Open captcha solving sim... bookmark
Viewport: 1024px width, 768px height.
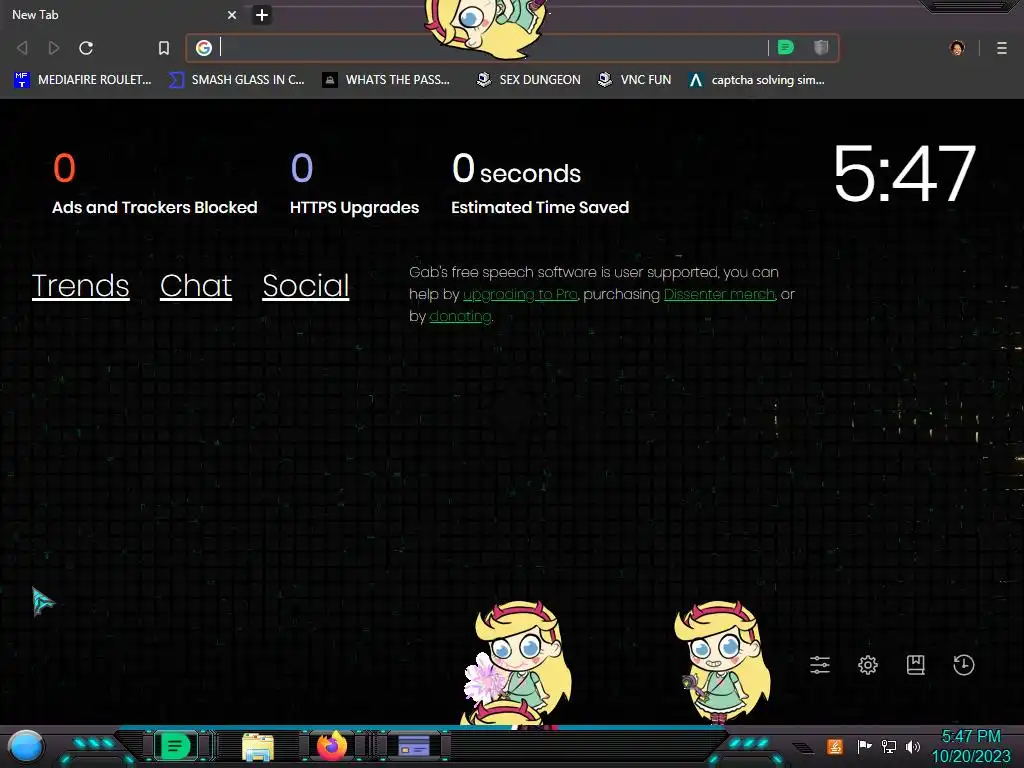(756, 80)
